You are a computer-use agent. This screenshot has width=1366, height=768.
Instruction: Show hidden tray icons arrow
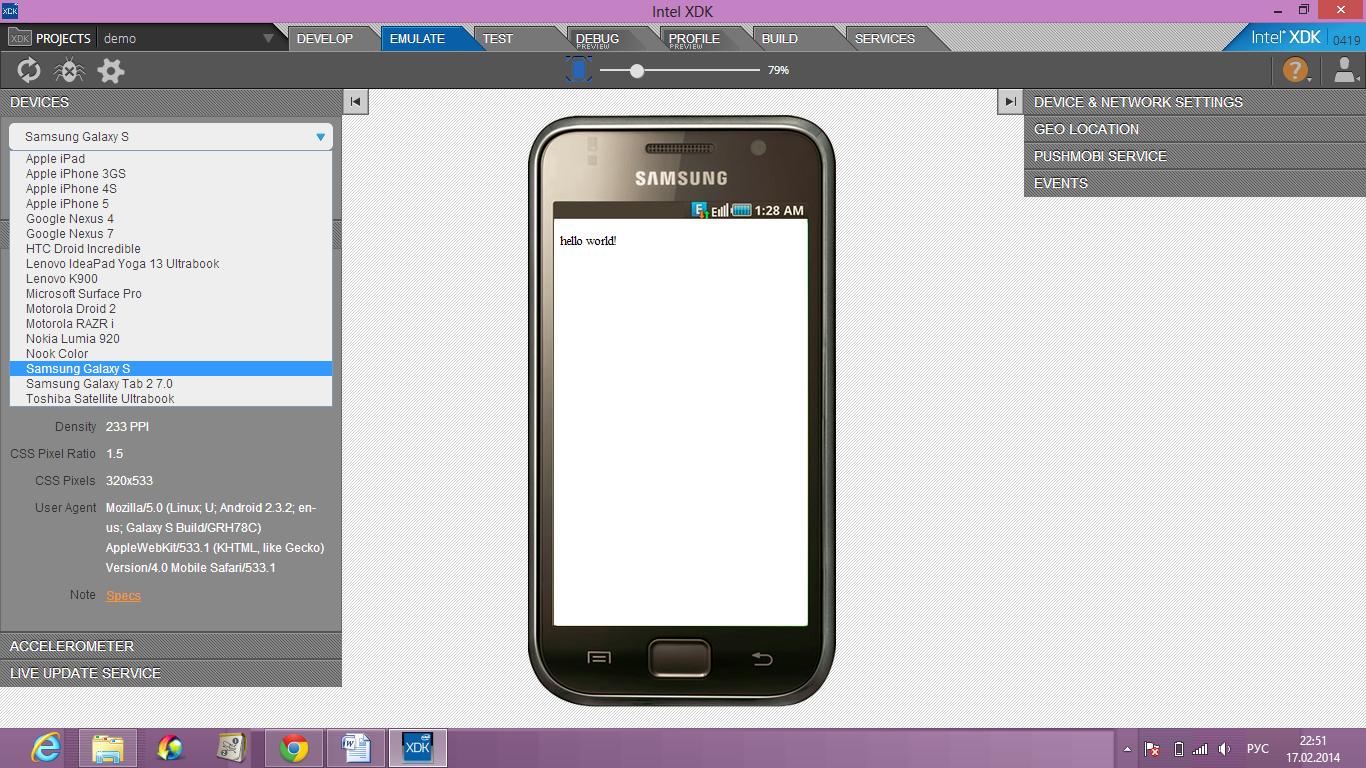(x=1127, y=749)
